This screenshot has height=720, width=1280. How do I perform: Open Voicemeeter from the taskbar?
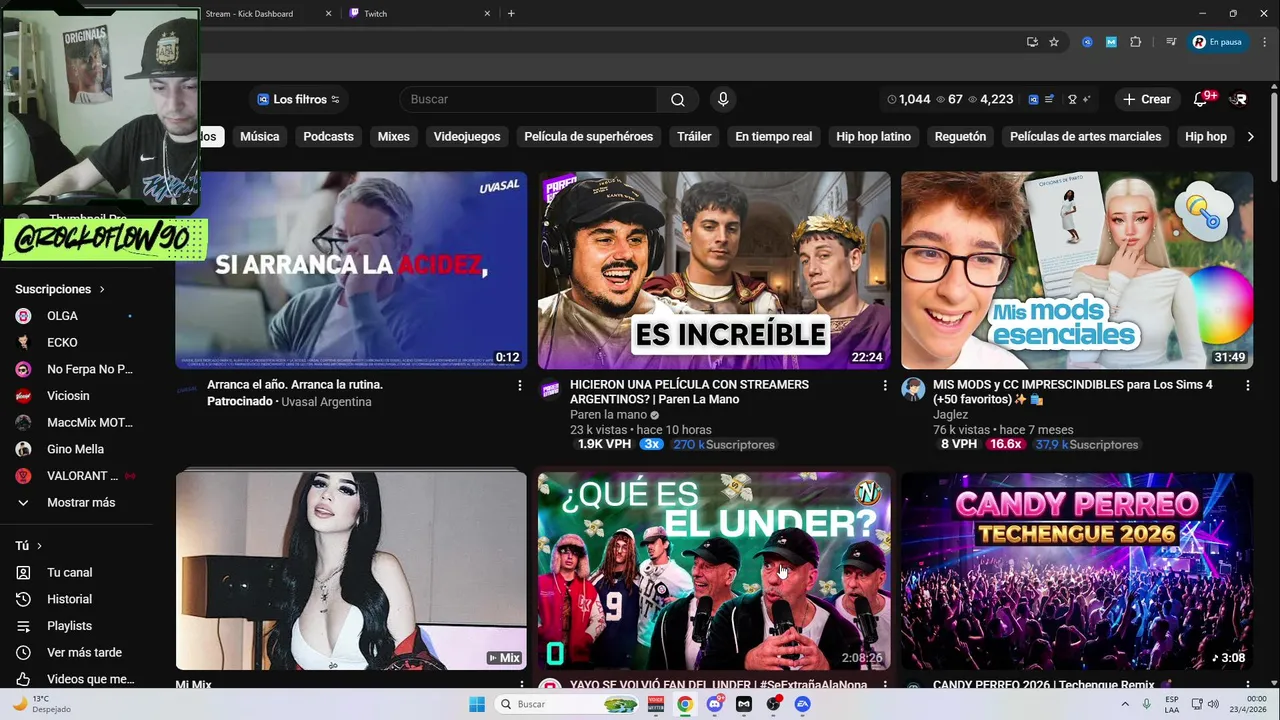click(x=655, y=704)
